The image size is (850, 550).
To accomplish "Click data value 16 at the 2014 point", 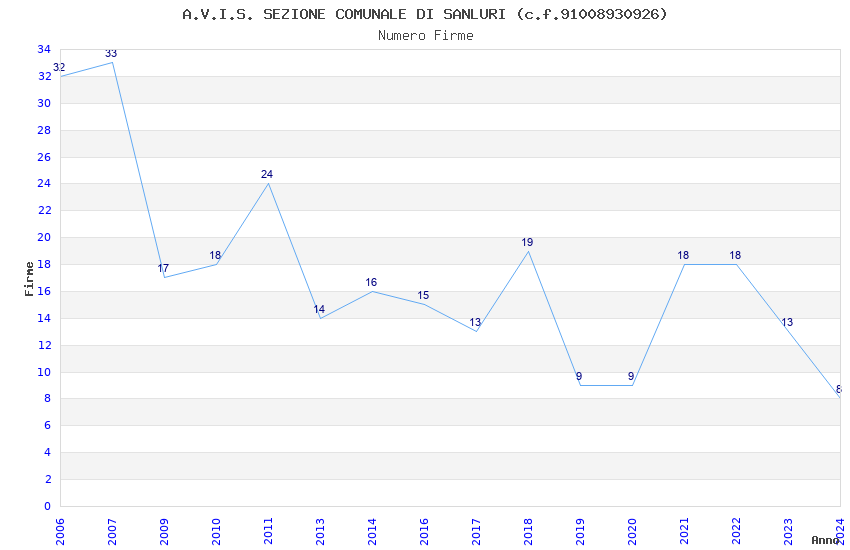I will tap(371, 282).
